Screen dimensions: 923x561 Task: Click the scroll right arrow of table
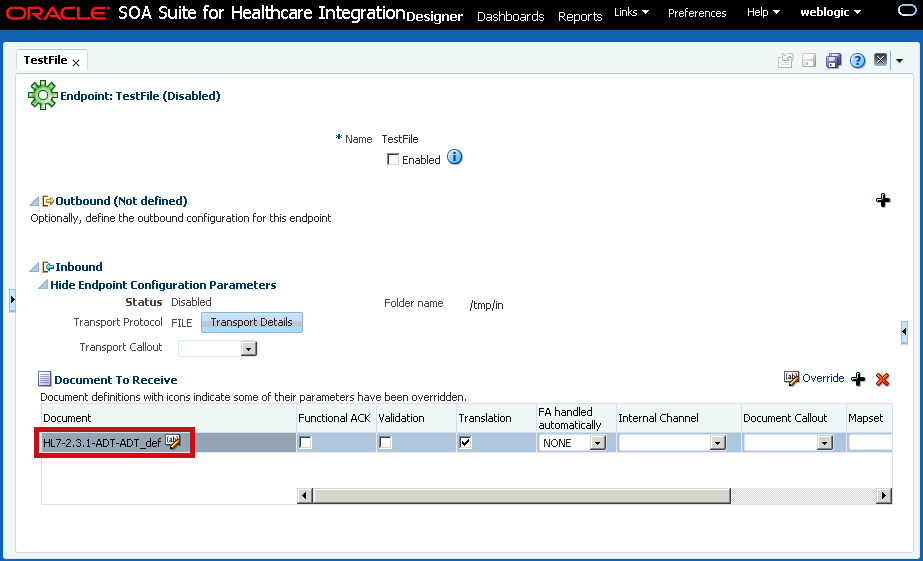coord(884,496)
